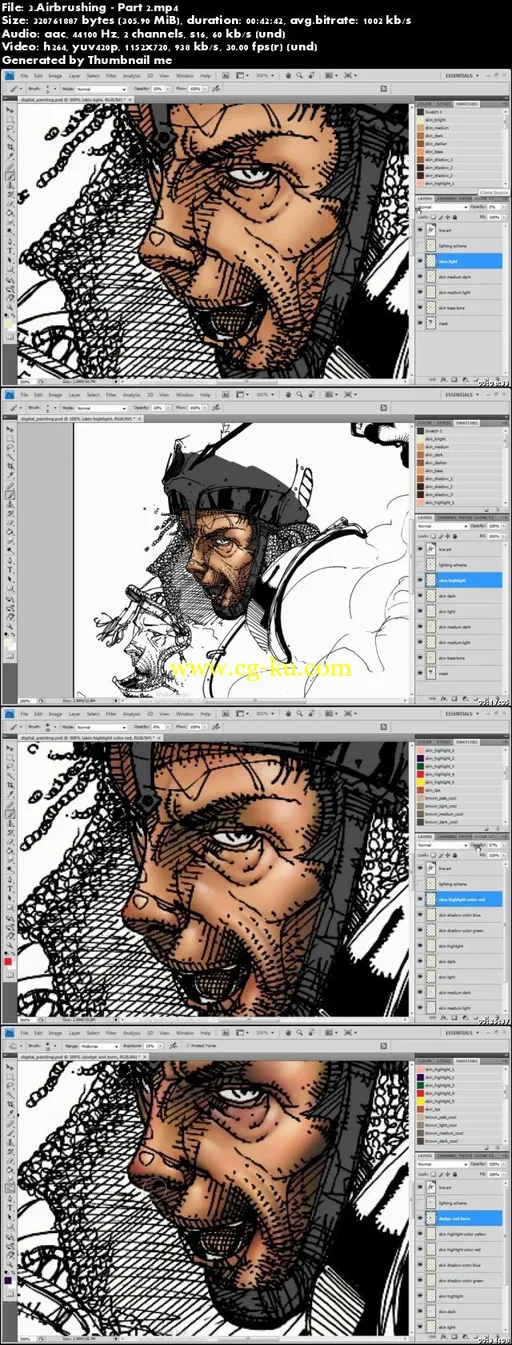The height and width of the screenshot is (1345, 512).
Task: Pick the brown_dark_cool swatch in third frame
Action: coord(458,822)
